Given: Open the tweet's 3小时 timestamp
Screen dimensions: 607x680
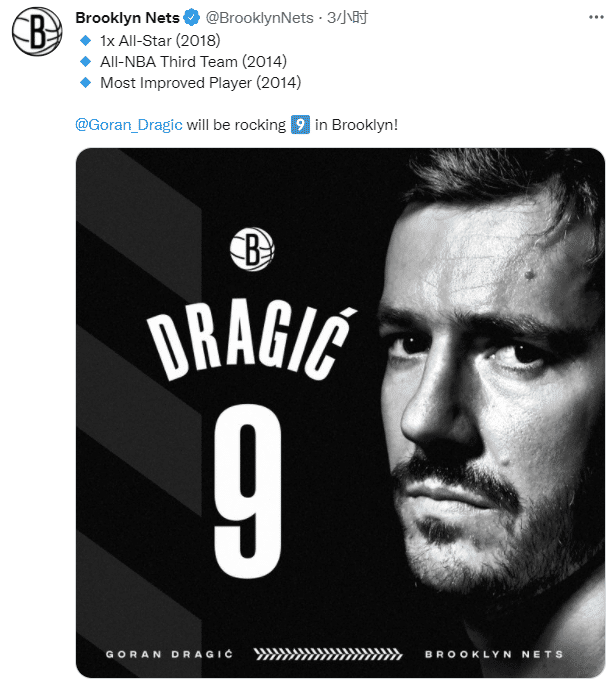Looking at the screenshot, I should (x=350, y=18).
